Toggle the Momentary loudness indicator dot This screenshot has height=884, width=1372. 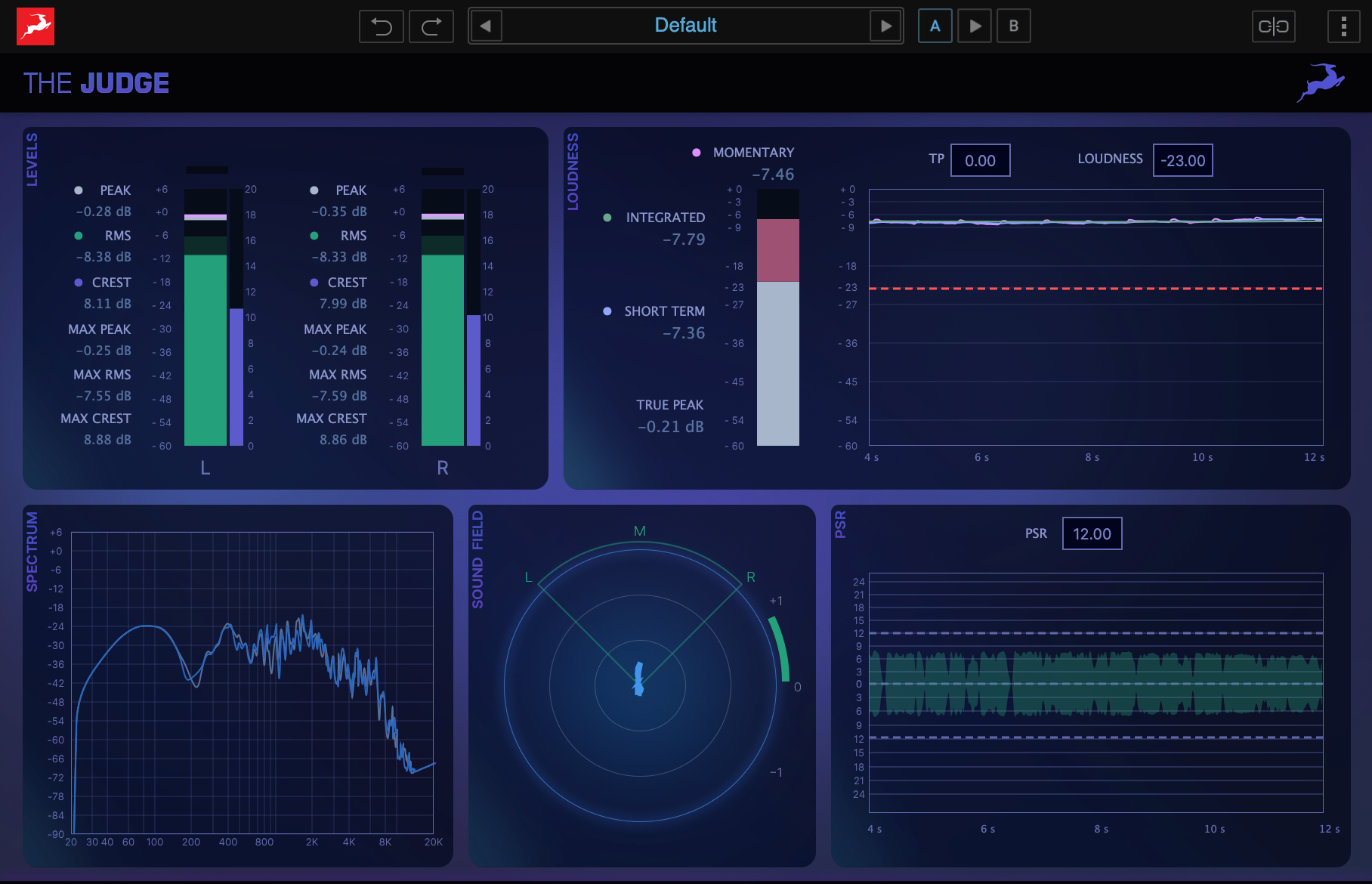coord(697,153)
